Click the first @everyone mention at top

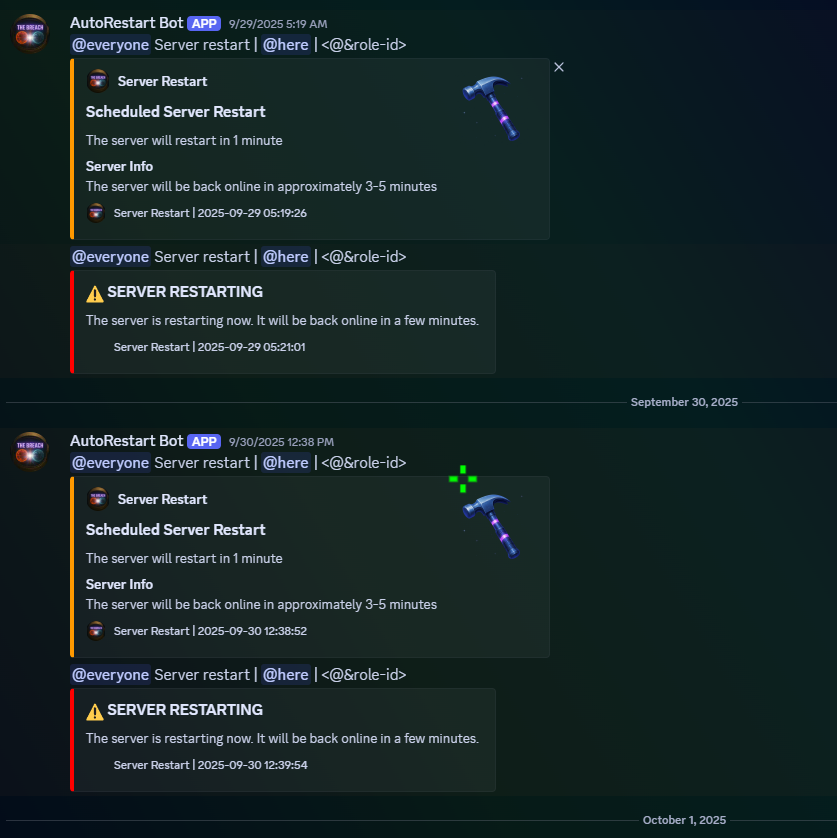click(x=111, y=45)
